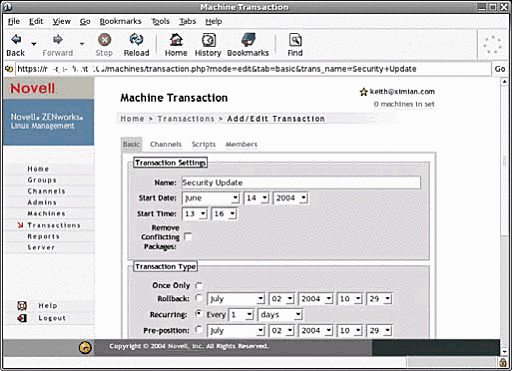Viewport: 512px width, 371px height.
Task: Open the Start Date month dropdown showing June
Action: point(211,198)
